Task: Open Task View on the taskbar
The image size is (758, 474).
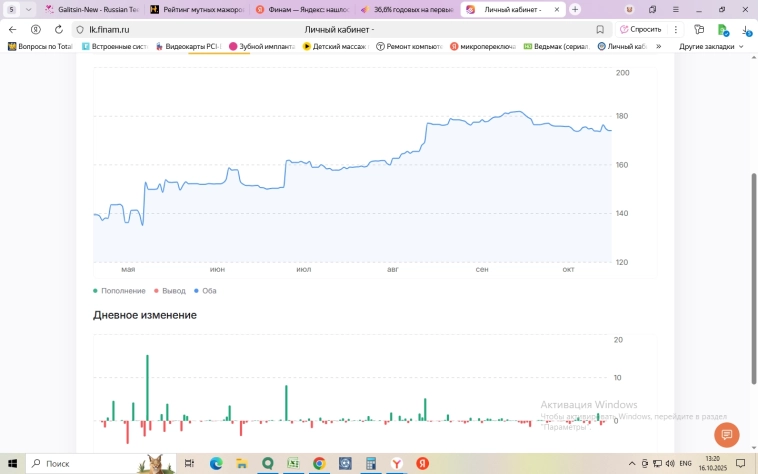Action: tap(189, 464)
